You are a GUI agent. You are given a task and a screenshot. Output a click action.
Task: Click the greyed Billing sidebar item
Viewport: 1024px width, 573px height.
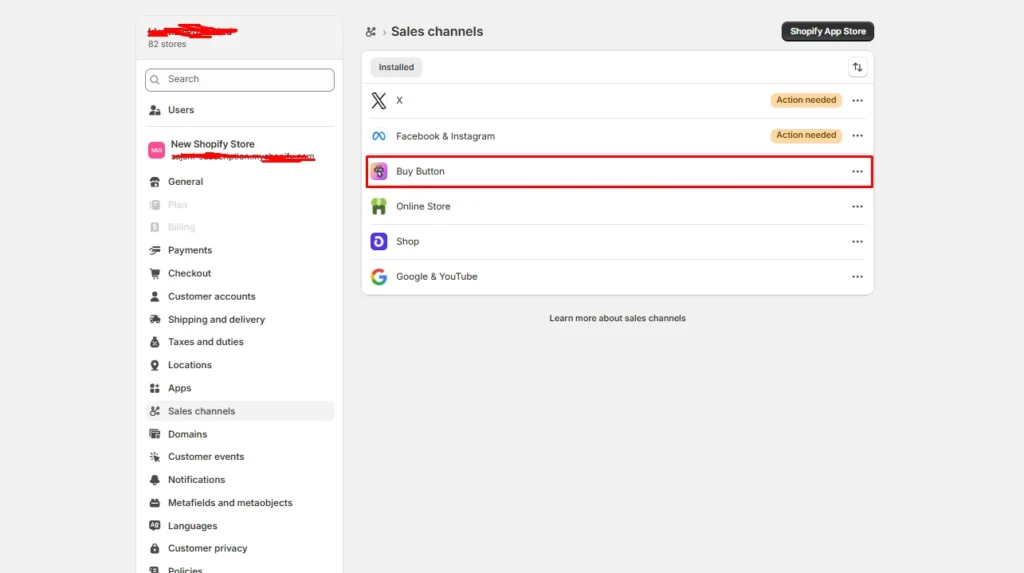(x=240, y=227)
